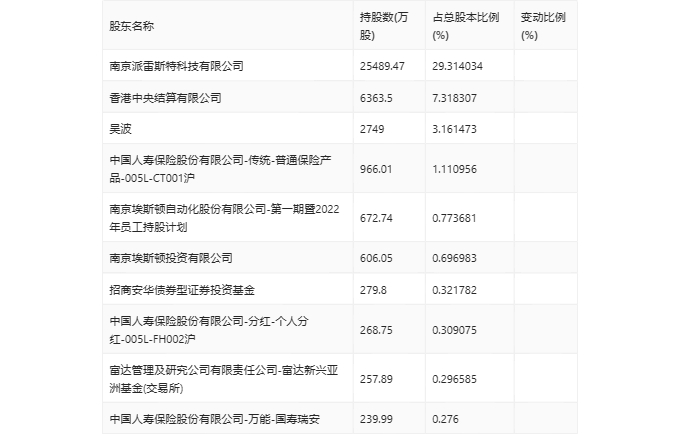
Task: Click the percentage 29.314034
Action: [x=458, y=66]
